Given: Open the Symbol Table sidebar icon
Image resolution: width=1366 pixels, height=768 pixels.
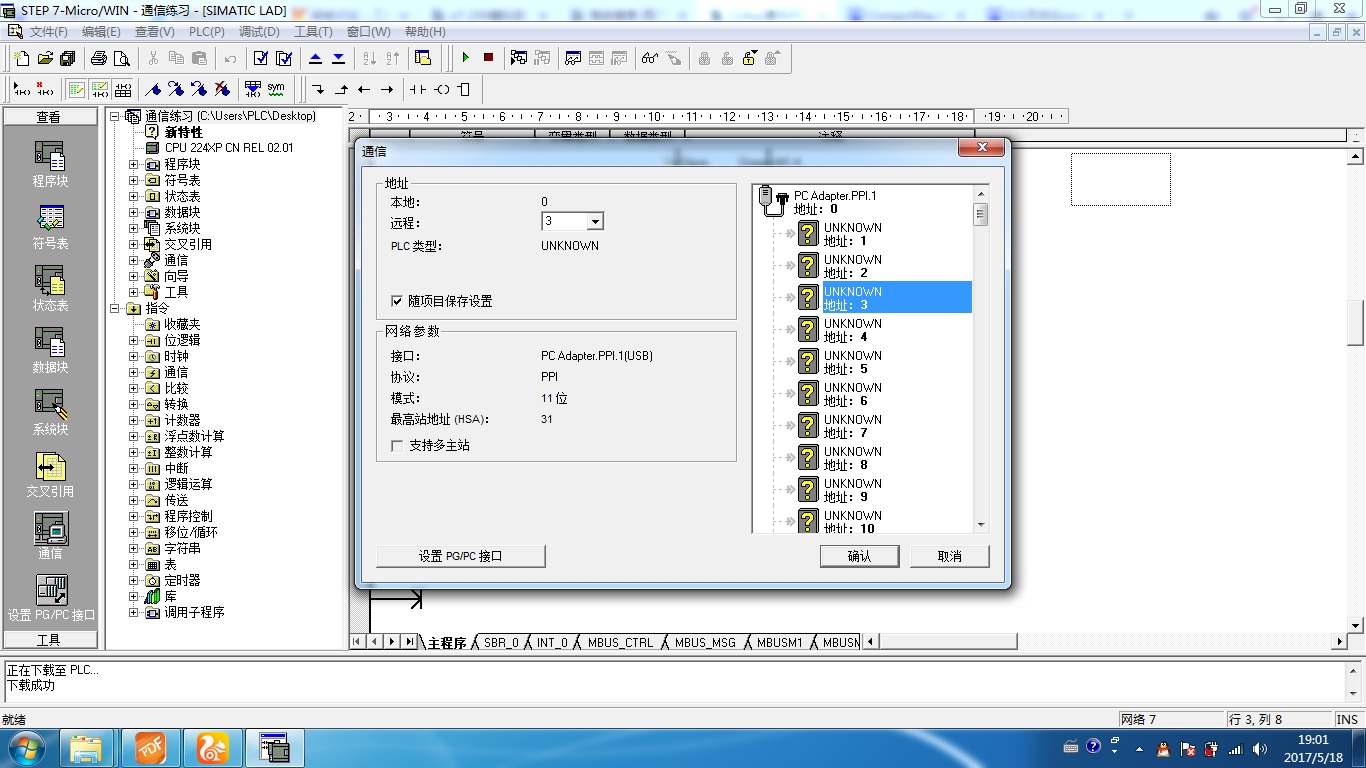Looking at the screenshot, I should point(50,226).
